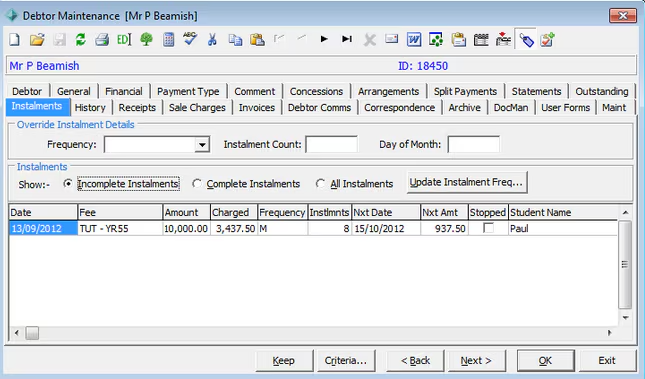The image size is (645, 379).
Task: Click the window with green dots icon
Action: (436, 40)
